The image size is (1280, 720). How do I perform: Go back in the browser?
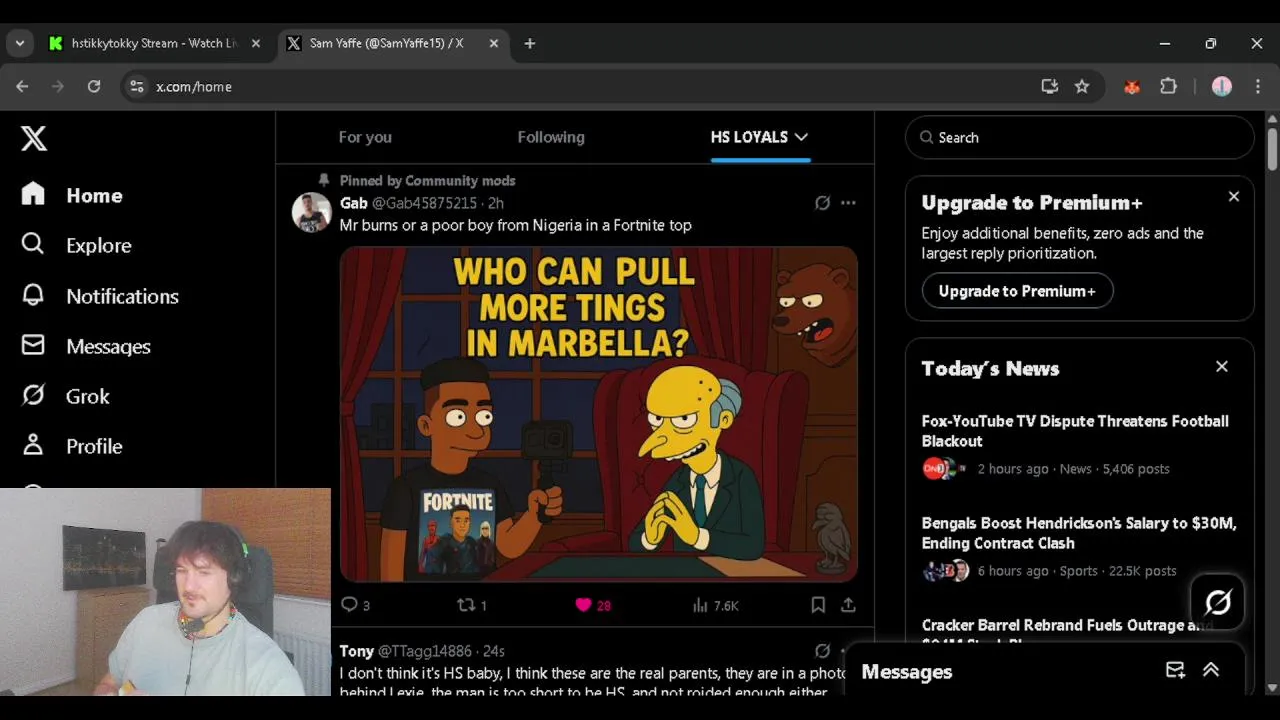pyautogui.click(x=22, y=87)
